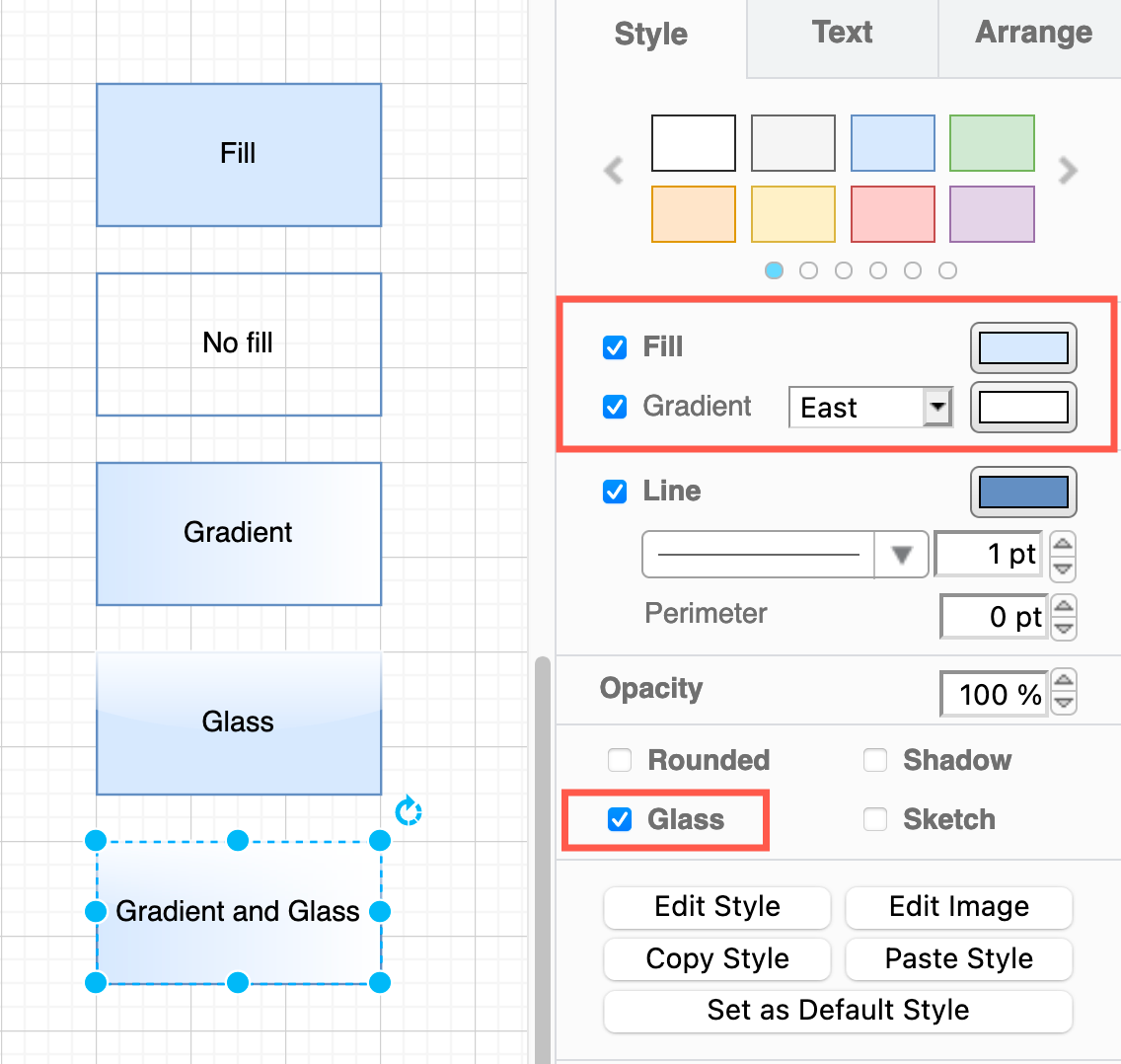Click the right arrow to see more style presets
This screenshot has height=1064, width=1121.
(1068, 171)
